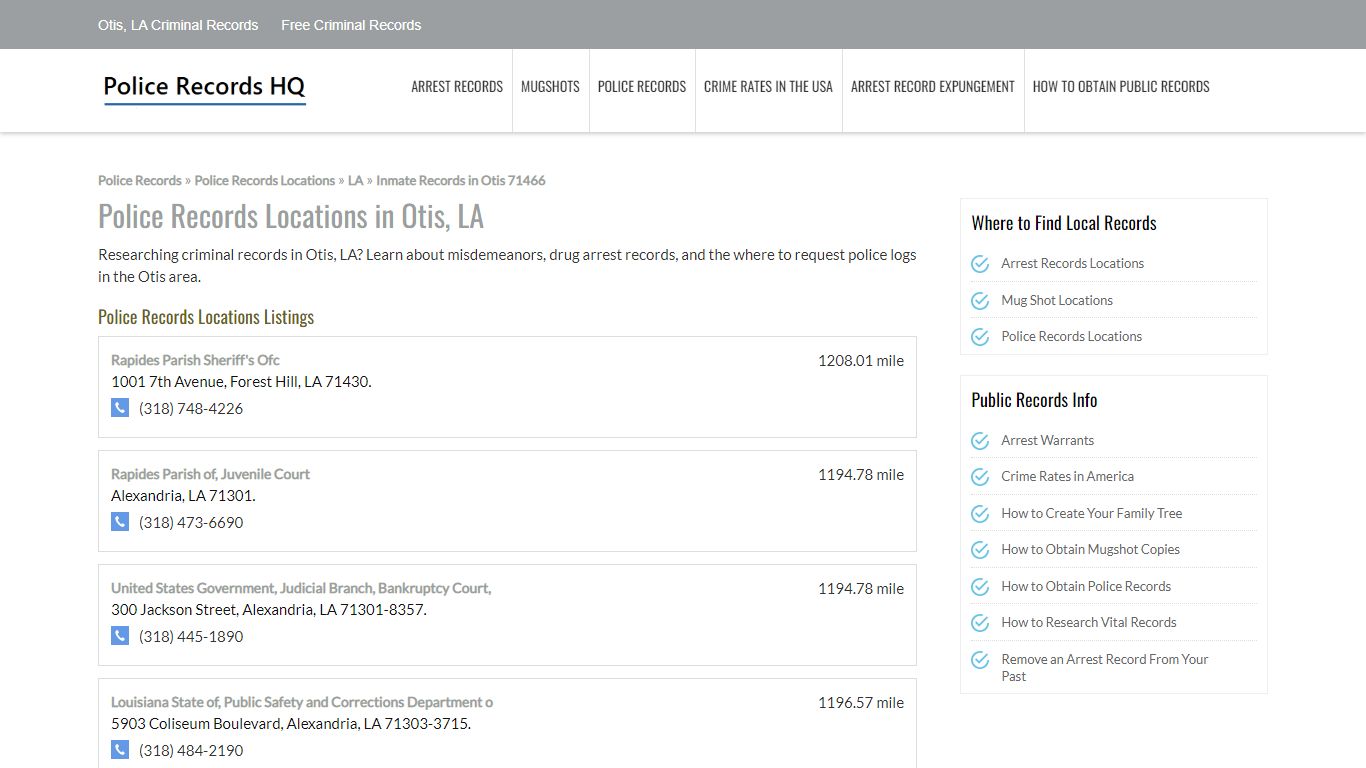This screenshot has height=768, width=1366.
Task: Click the Police Records breadcrumb link
Action: pyautogui.click(x=140, y=181)
